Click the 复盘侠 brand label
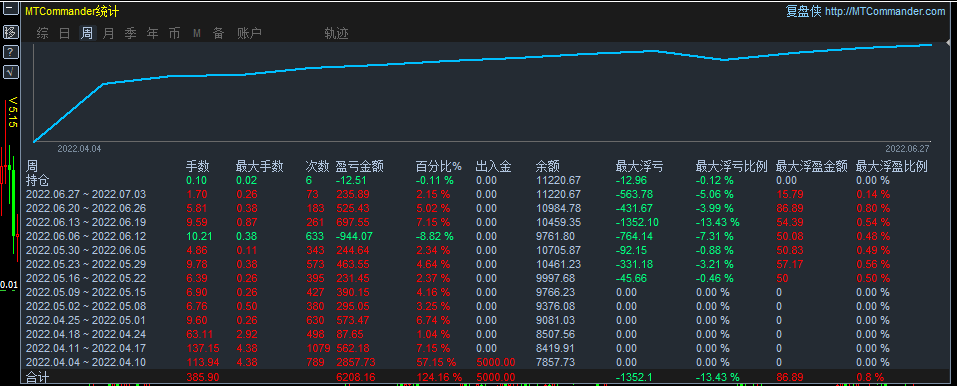The height and width of the screenshot is (386, 957). pos(803,11)
